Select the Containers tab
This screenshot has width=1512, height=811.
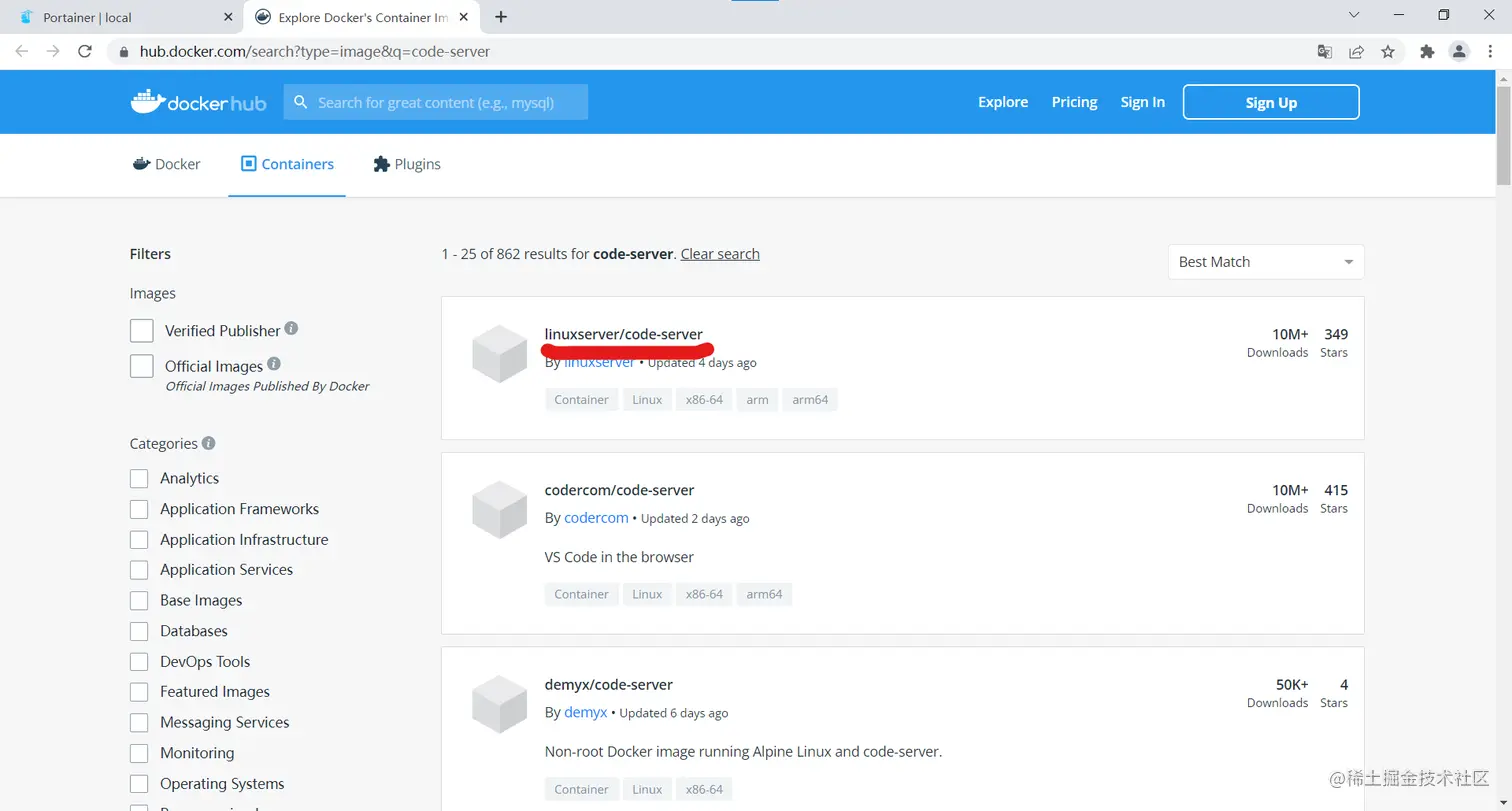tap(287, 164)
